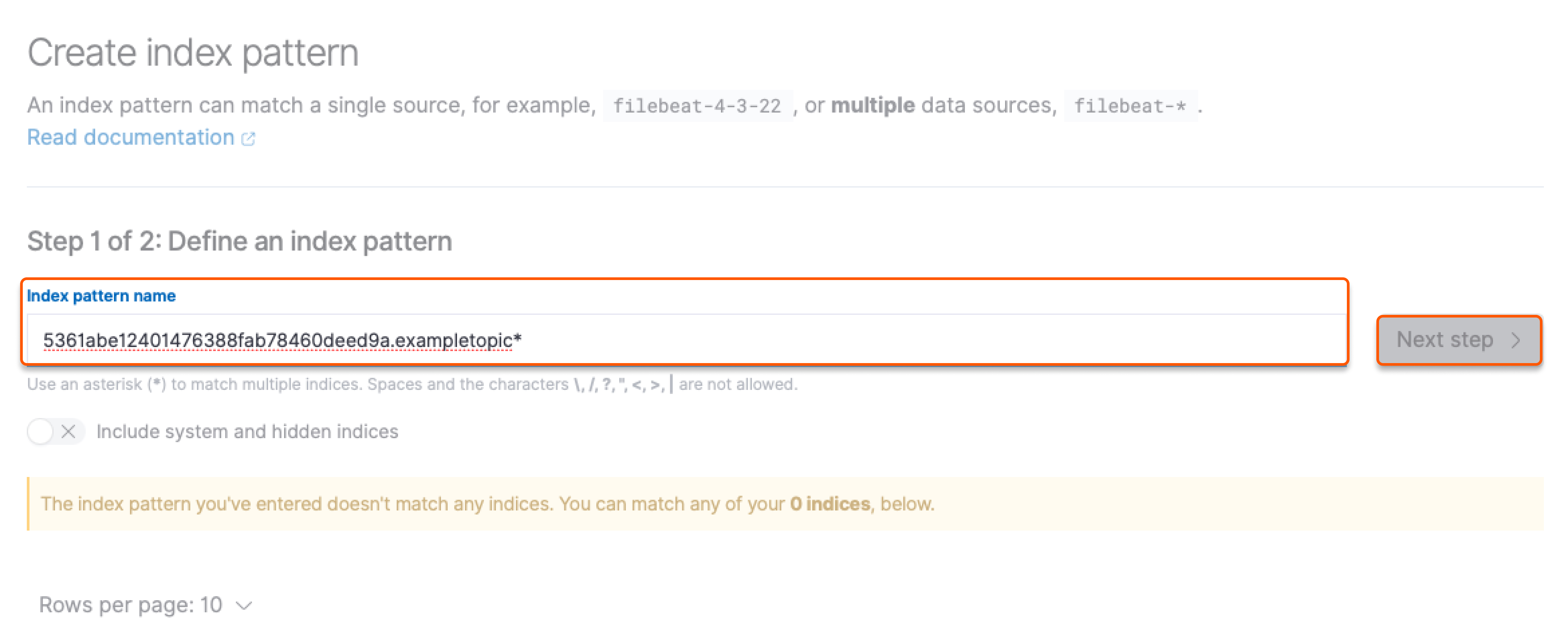Click the Index pattern name input field
The height and width of the screenshot is (619, 1568).
tap(669, 340)
